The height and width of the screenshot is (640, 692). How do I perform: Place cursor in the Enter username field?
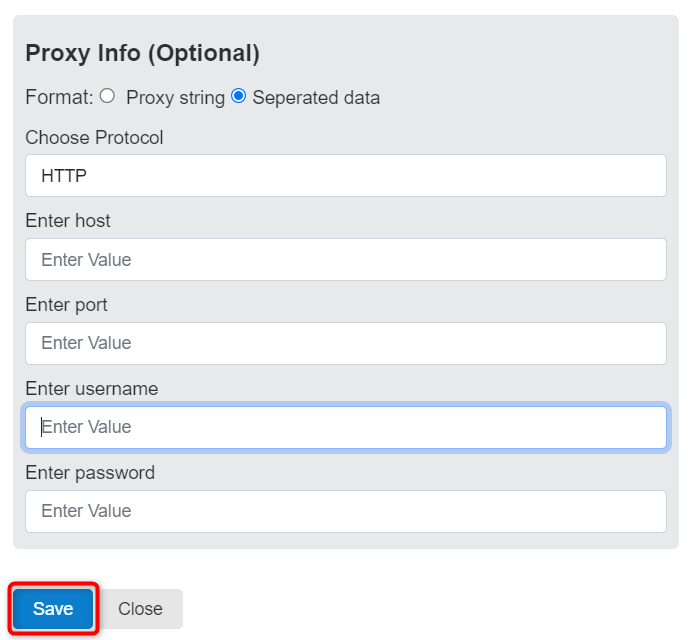(x=345, y=427)
